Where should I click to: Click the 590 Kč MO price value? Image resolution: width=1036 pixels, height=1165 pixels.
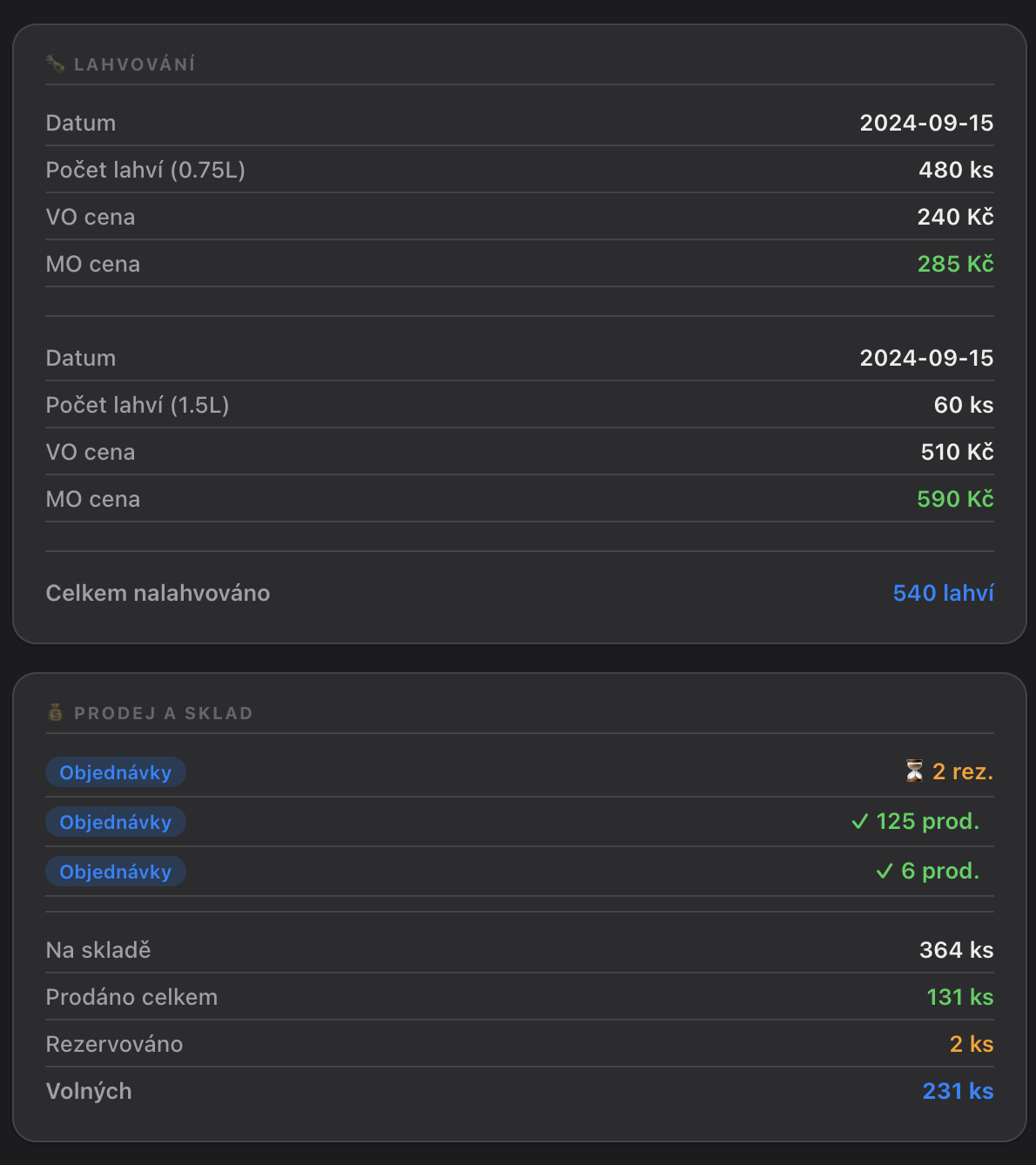click(955, 499)
